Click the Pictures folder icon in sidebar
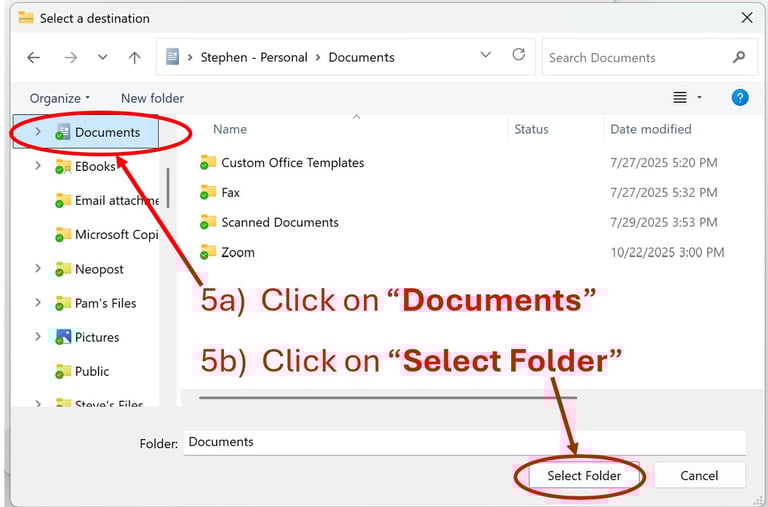Image resolution: width=768 pixels, height=507 pixels. point(63,337)
